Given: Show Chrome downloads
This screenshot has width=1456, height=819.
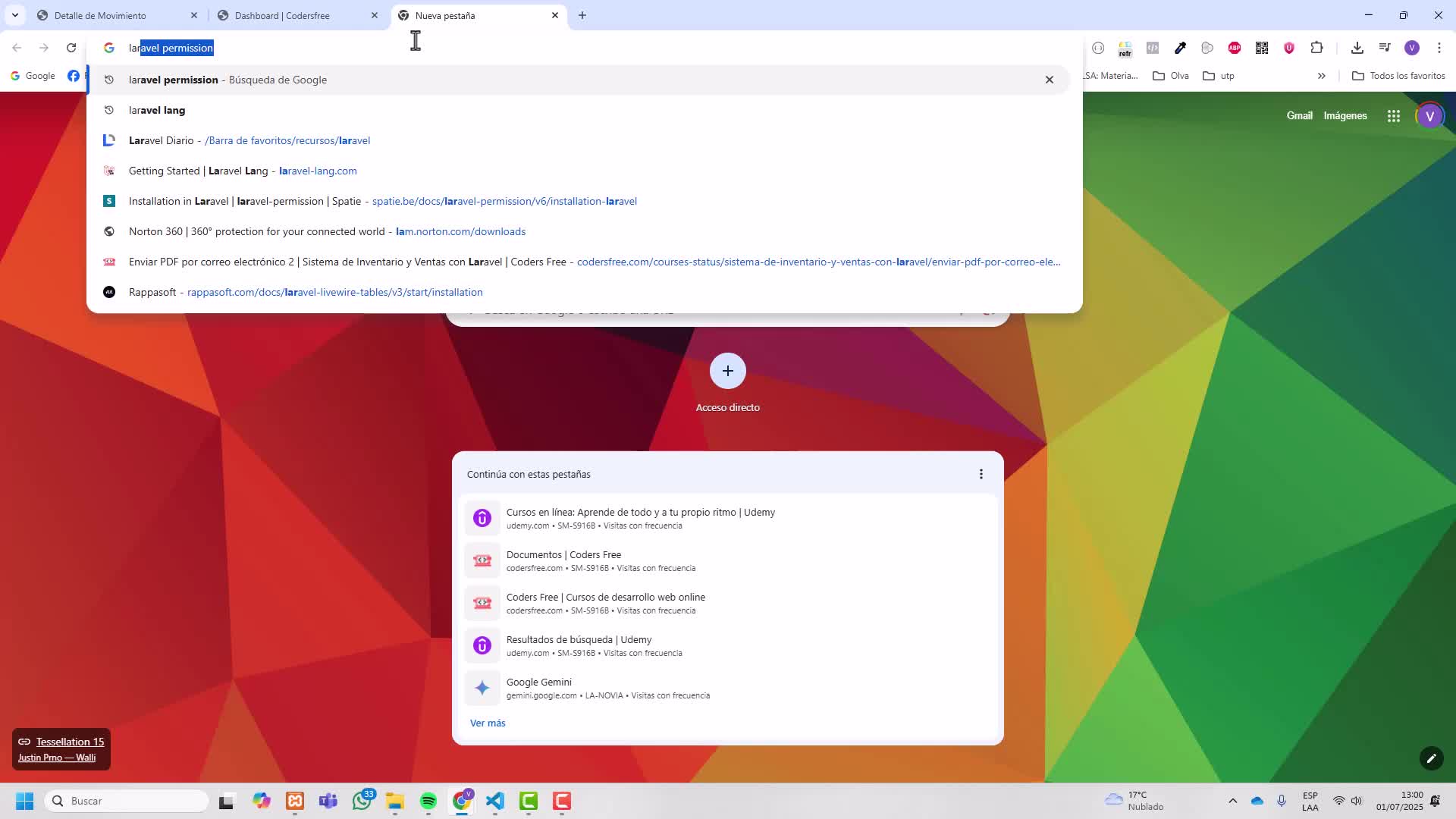Looking at the screenshot, I should [1357, 48].
